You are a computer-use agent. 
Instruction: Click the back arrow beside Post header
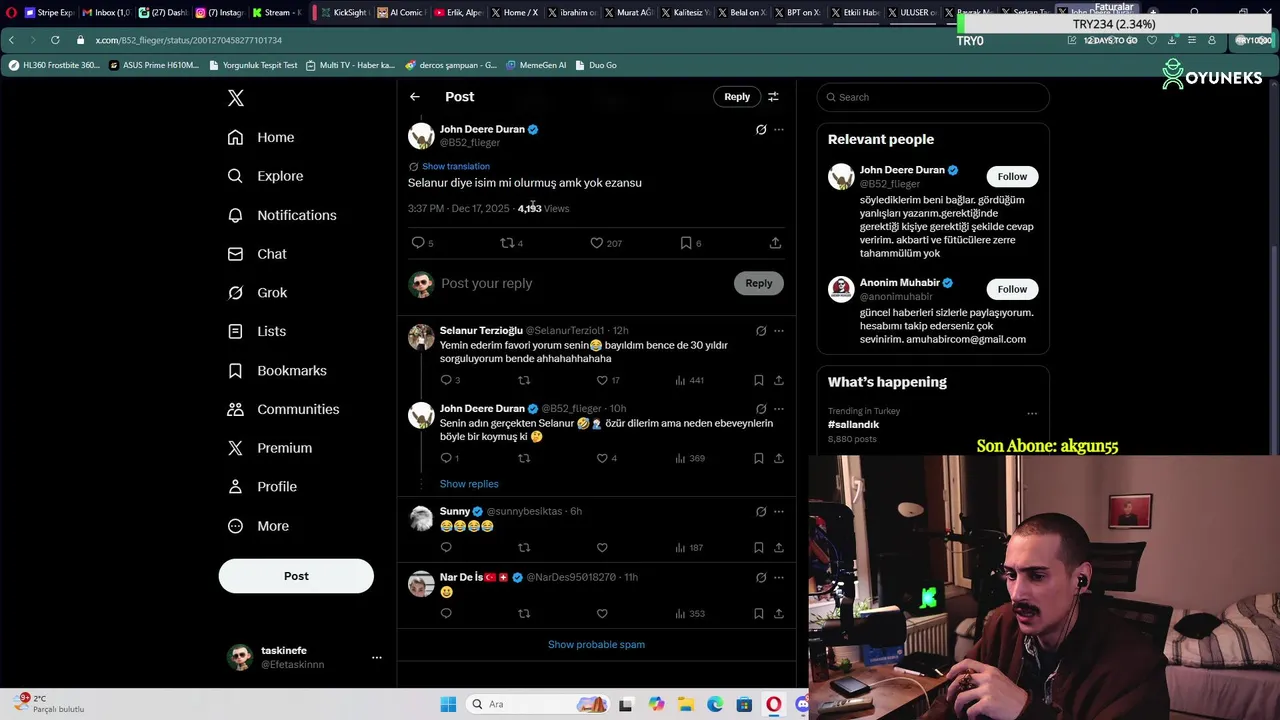tap(415, 97)
